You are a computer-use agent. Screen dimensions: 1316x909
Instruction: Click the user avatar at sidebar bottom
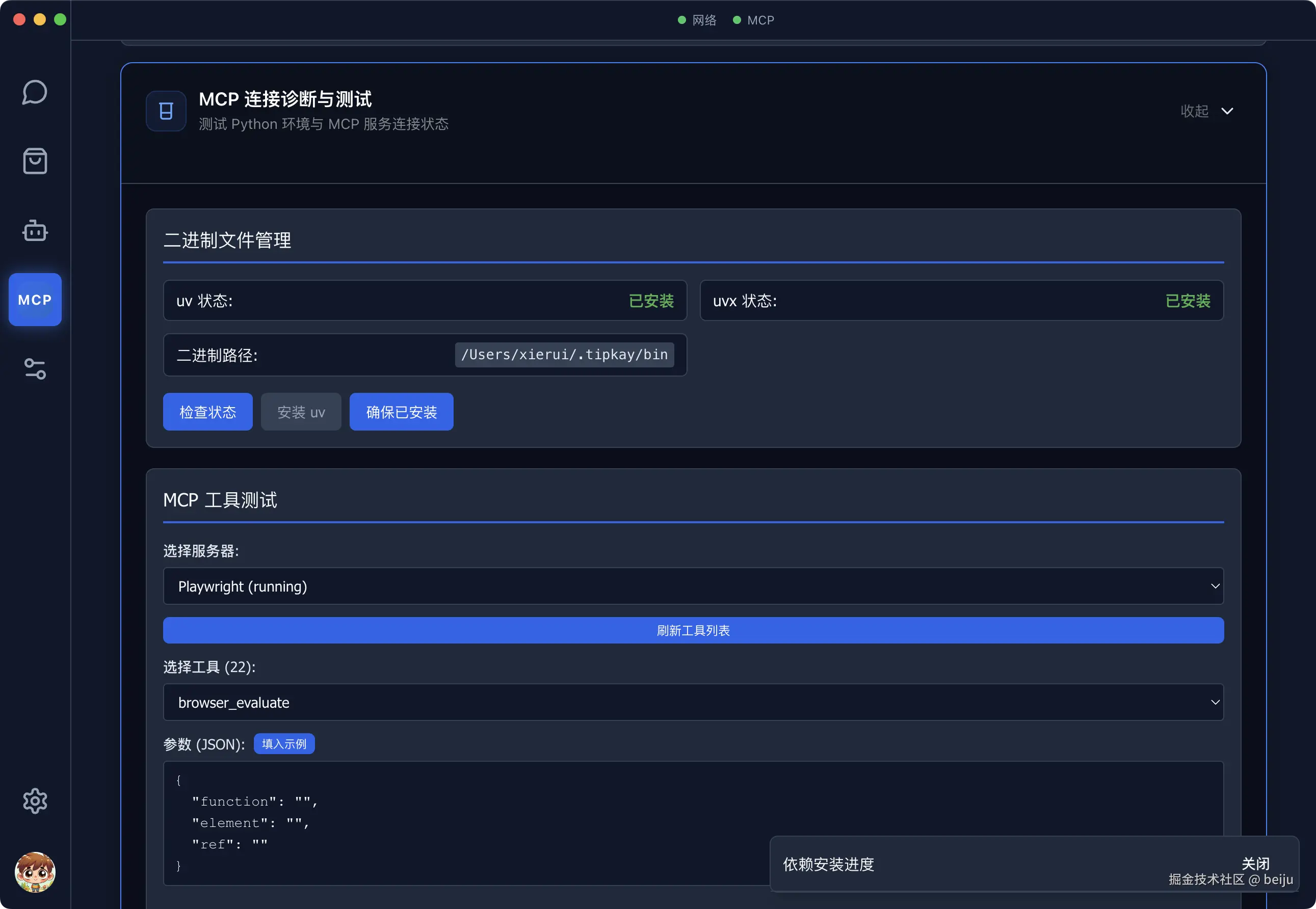pyautogui.click(x=35, y=872)
